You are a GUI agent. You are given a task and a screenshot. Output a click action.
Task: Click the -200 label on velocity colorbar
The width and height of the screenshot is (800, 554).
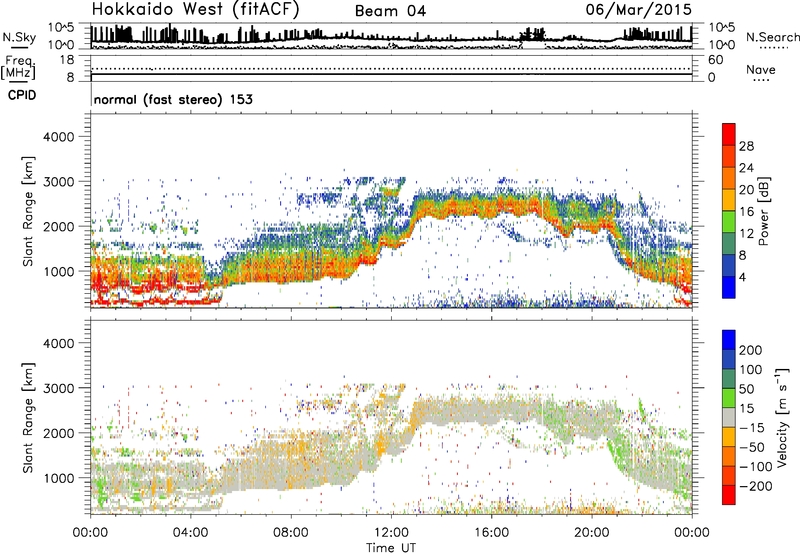coord(756,486)
